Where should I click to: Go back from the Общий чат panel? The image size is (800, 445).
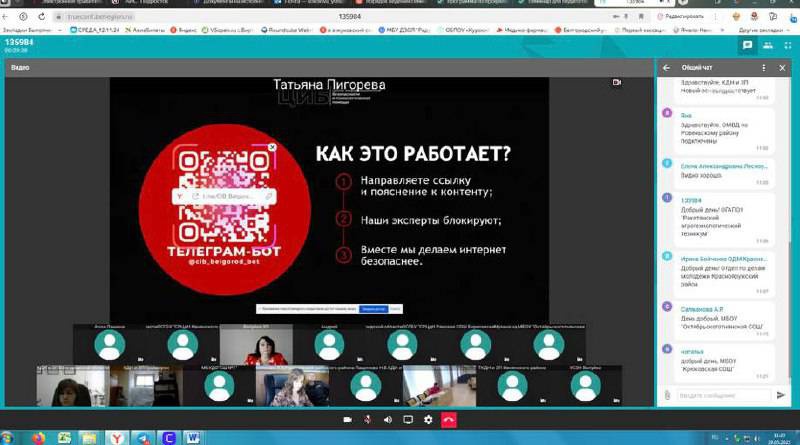(666, 67)
